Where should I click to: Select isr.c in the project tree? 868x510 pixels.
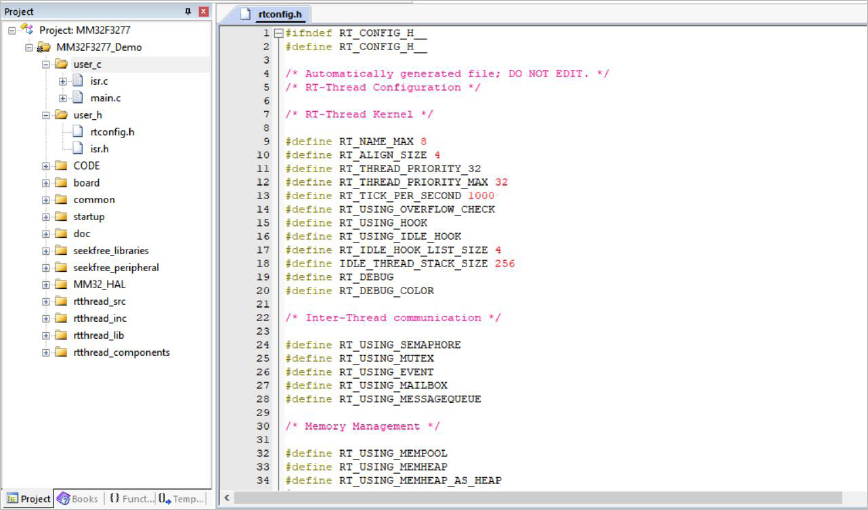click(x=99, y=81)
